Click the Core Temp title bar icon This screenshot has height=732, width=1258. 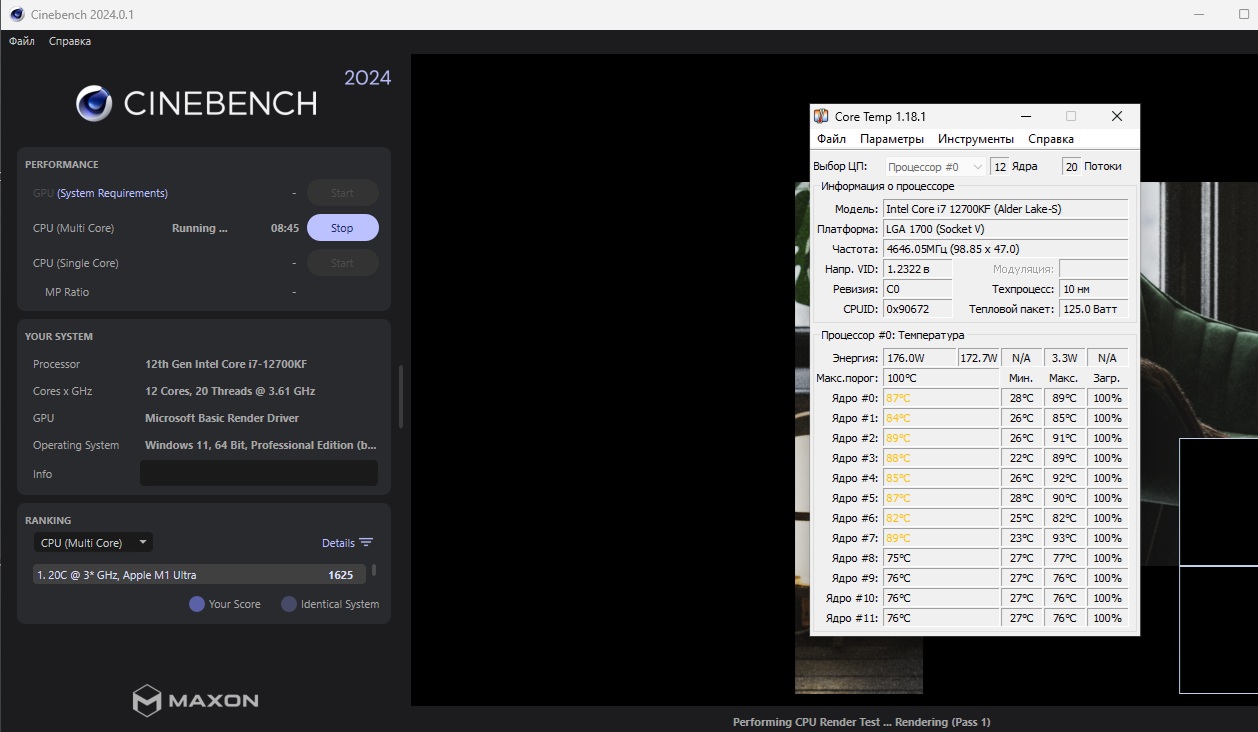[x=821, y=116]
